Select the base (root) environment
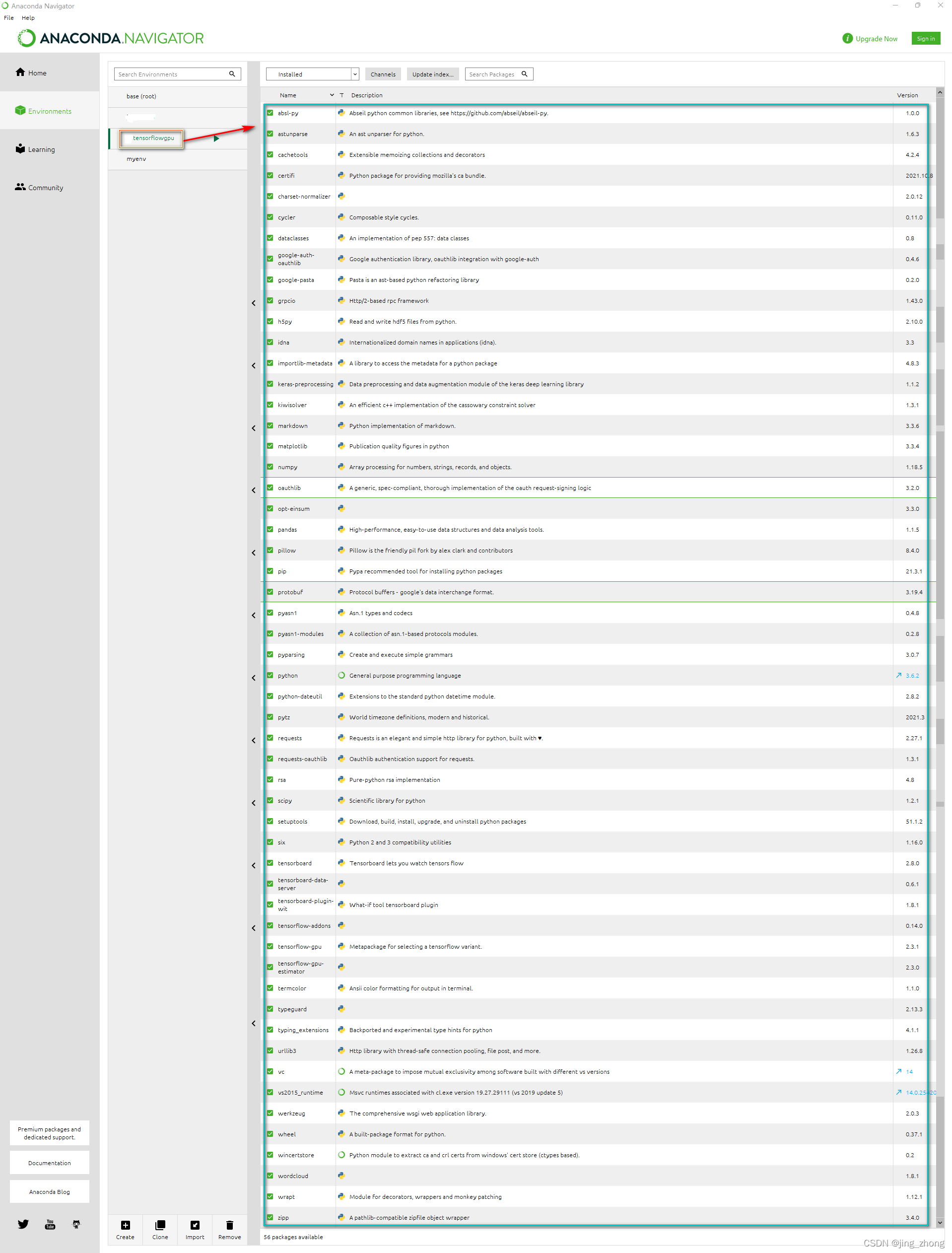 click(177, 96)
